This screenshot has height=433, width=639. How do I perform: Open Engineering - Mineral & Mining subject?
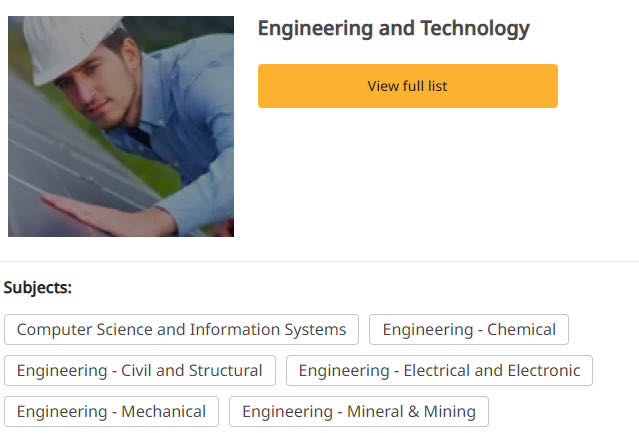pos(359,411)
